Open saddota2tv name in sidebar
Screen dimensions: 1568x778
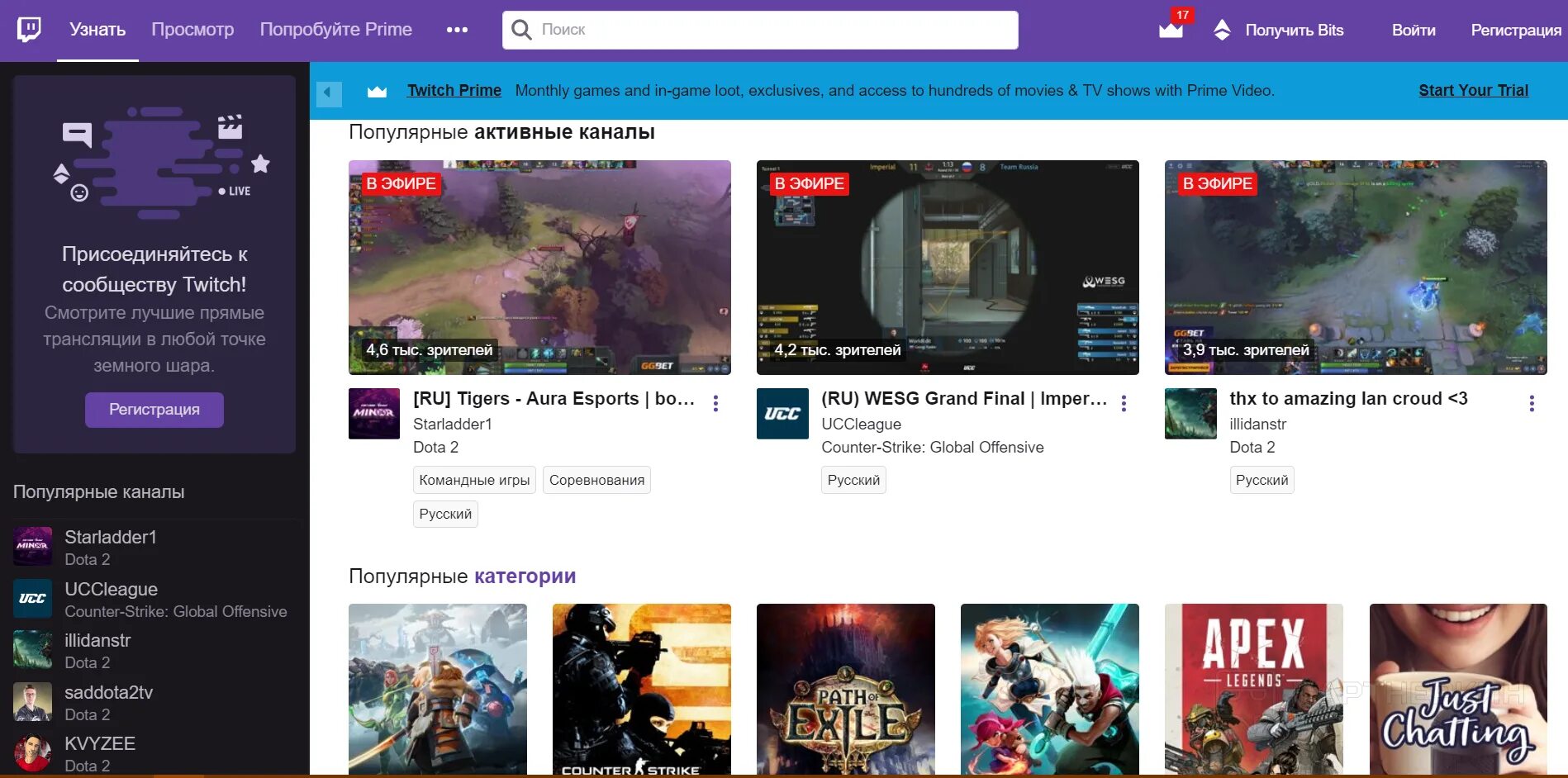tap(109, 693)
